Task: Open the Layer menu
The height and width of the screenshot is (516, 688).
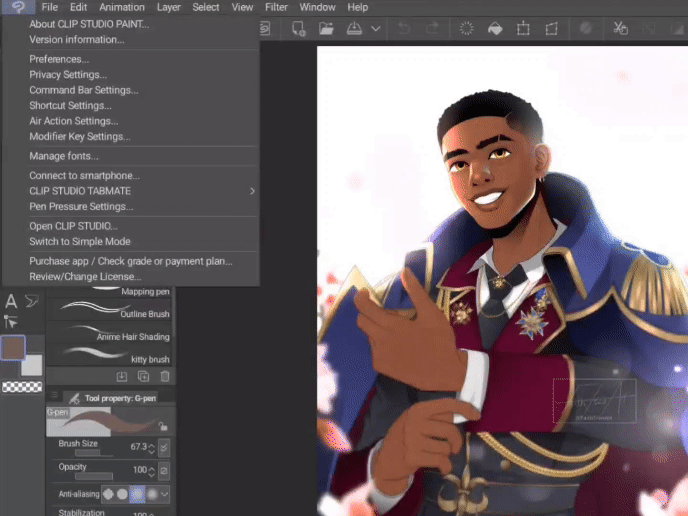Action: (x=169, y=7)
